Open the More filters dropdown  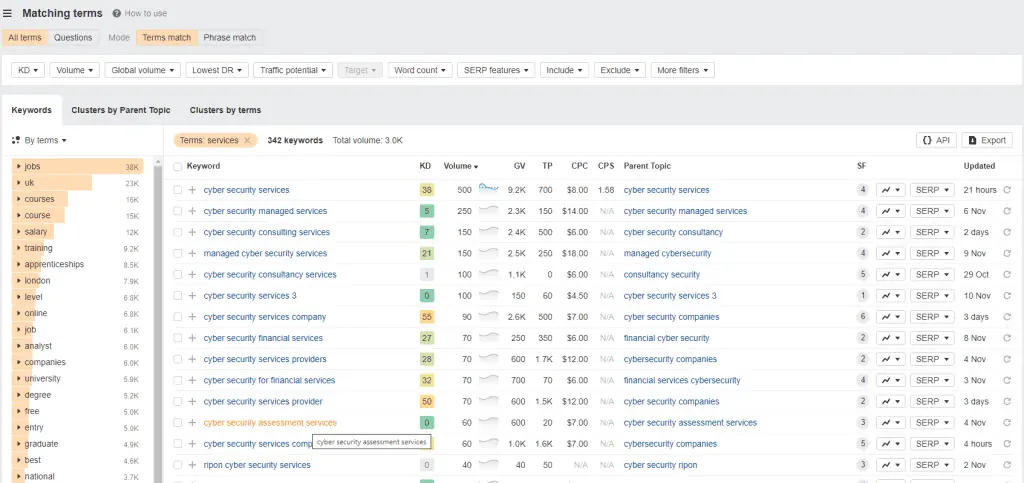click(682, 70)
